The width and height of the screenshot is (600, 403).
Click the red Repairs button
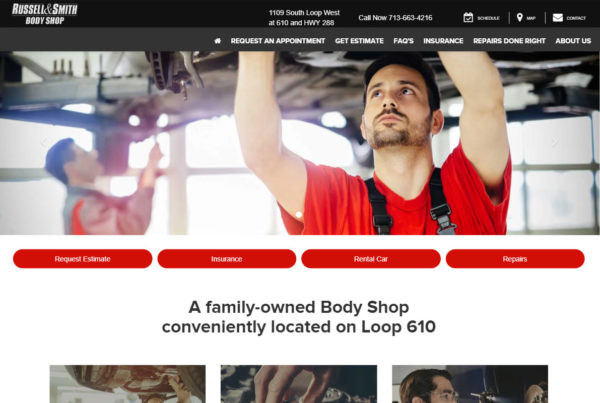click(x=515, y=259)
